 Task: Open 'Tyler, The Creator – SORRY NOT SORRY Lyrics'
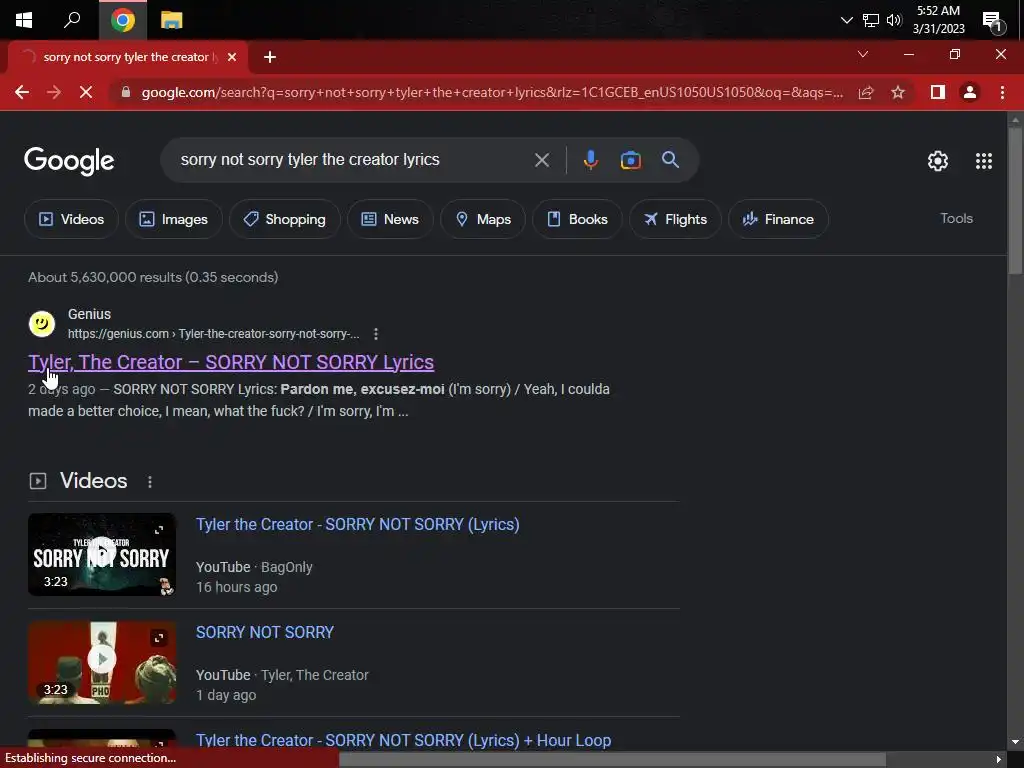[231, 362]
